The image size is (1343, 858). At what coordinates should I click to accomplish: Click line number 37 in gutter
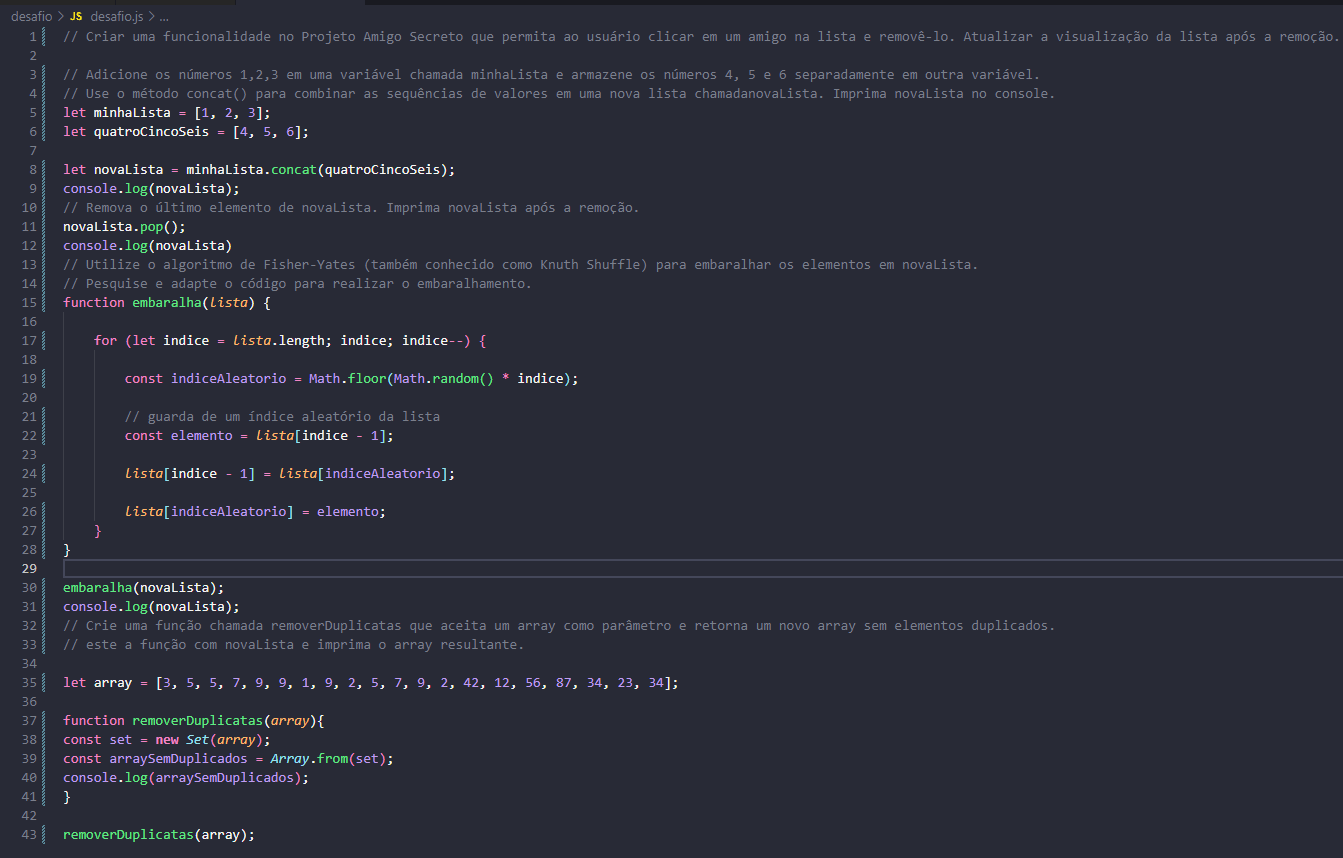point(29,720)
